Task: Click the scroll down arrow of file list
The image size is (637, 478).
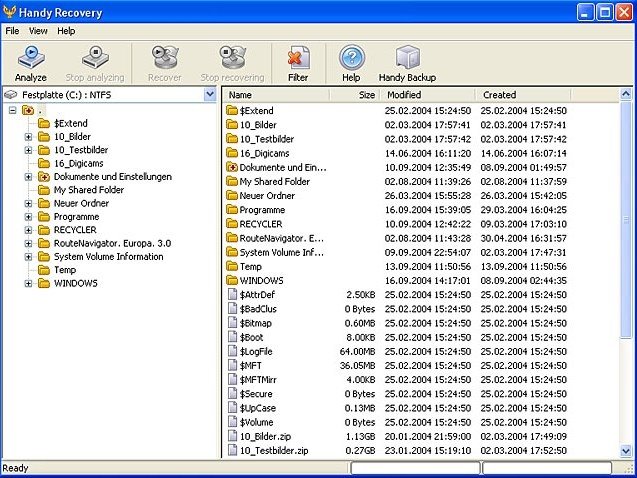Action: click(626, 450)
